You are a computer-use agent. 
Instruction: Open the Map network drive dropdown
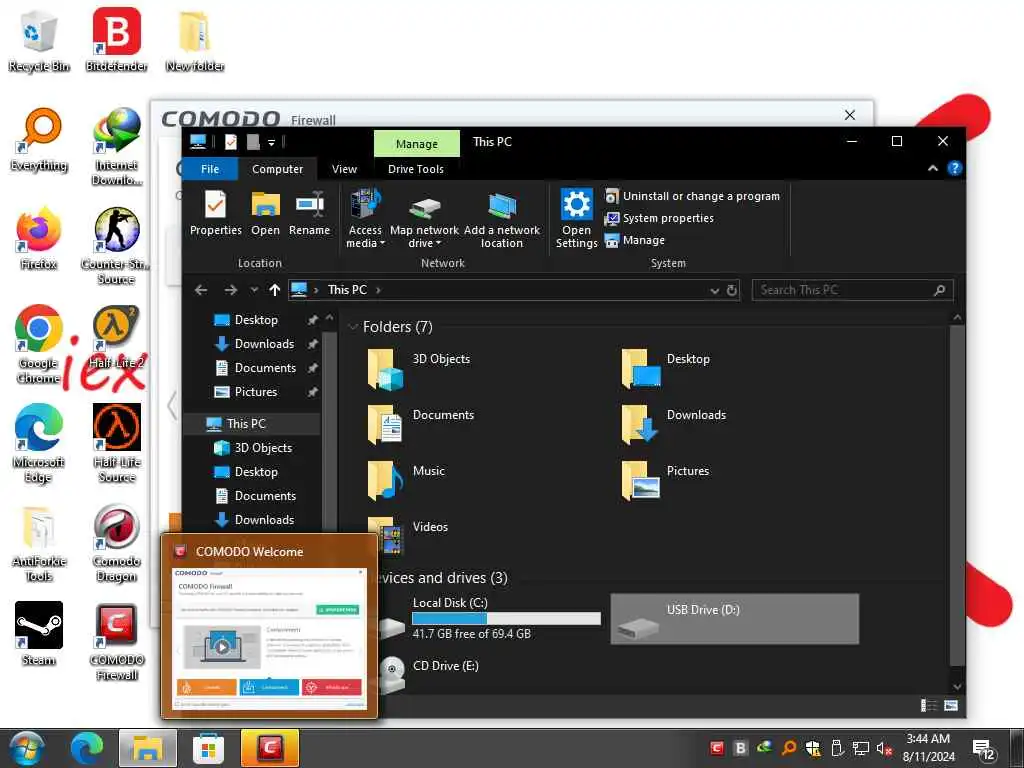tap(424, 218)
